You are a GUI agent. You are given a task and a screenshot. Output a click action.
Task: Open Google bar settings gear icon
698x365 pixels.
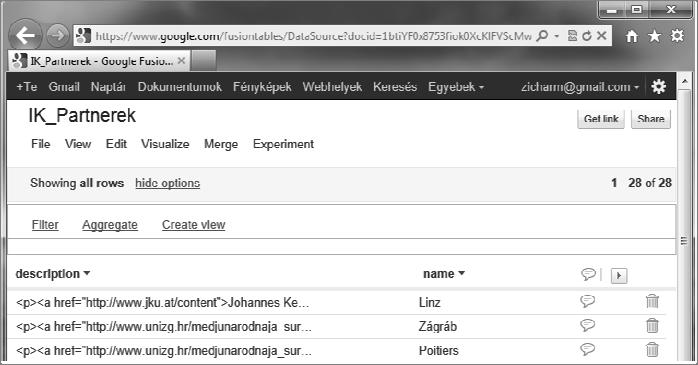pyautogui.click(x=658, y=86)
